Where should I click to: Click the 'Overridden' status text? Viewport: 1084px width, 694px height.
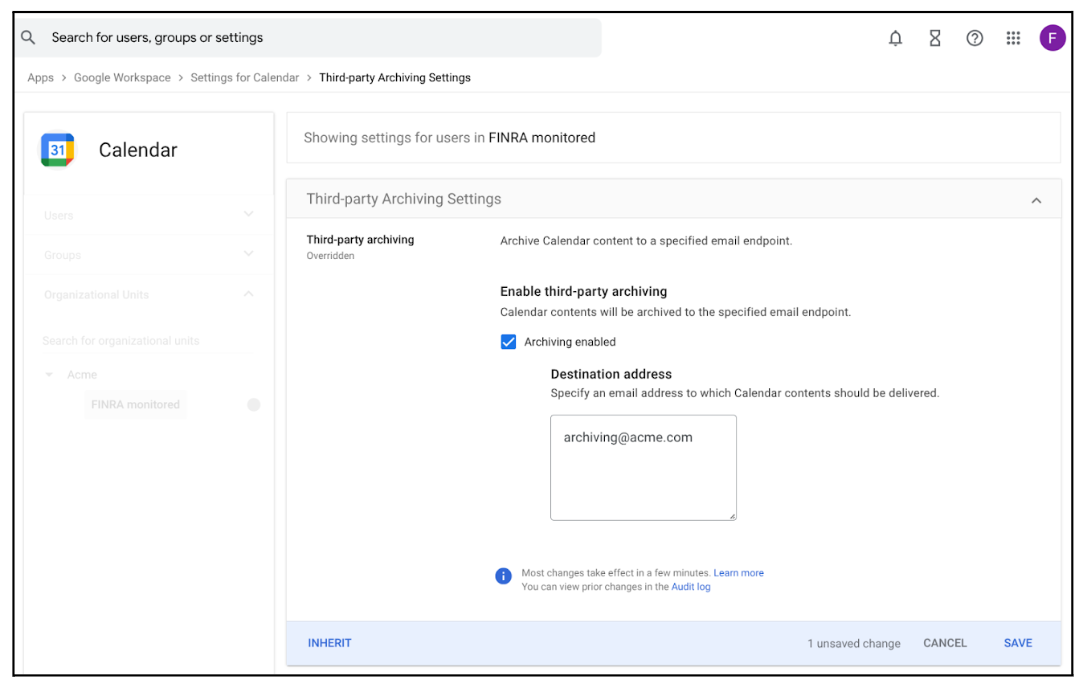330,256
